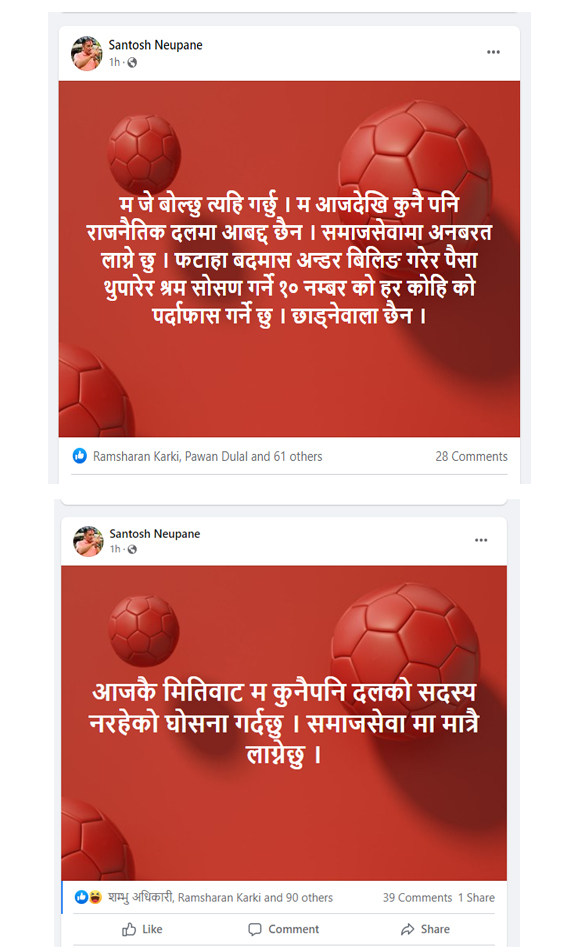Click the Comment button on the second post
566x947 pixels.
coord(283,929)
